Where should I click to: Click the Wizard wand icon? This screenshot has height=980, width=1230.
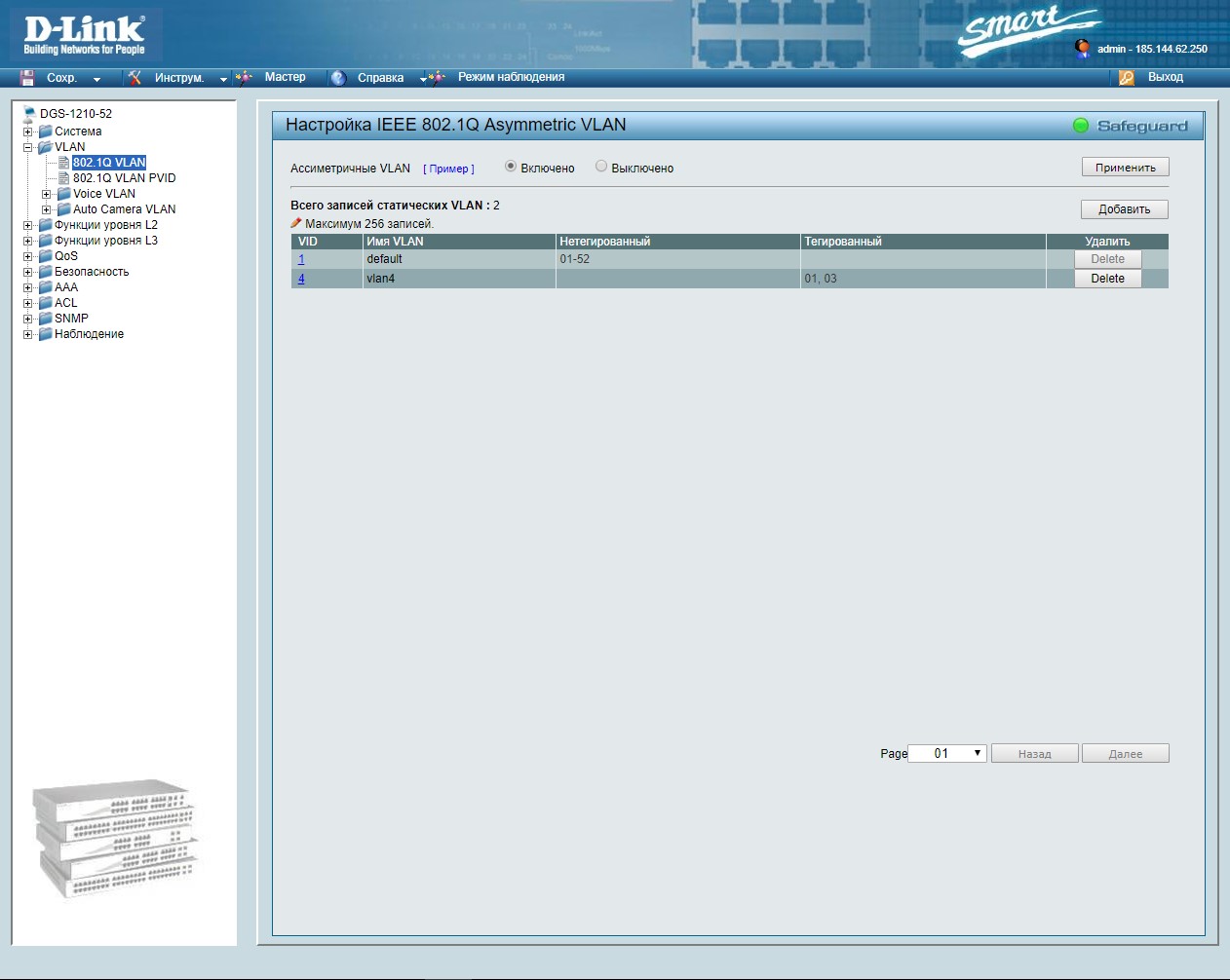244,78
